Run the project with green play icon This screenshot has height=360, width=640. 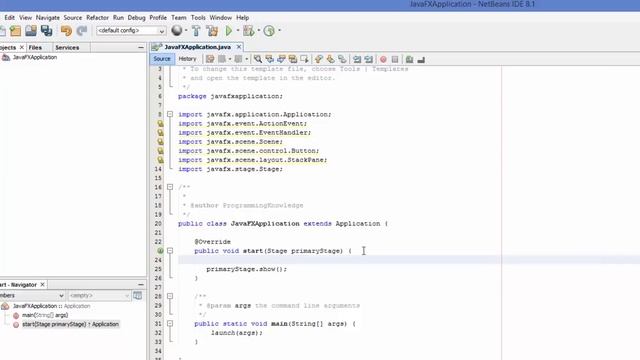(x=229, y=31)
